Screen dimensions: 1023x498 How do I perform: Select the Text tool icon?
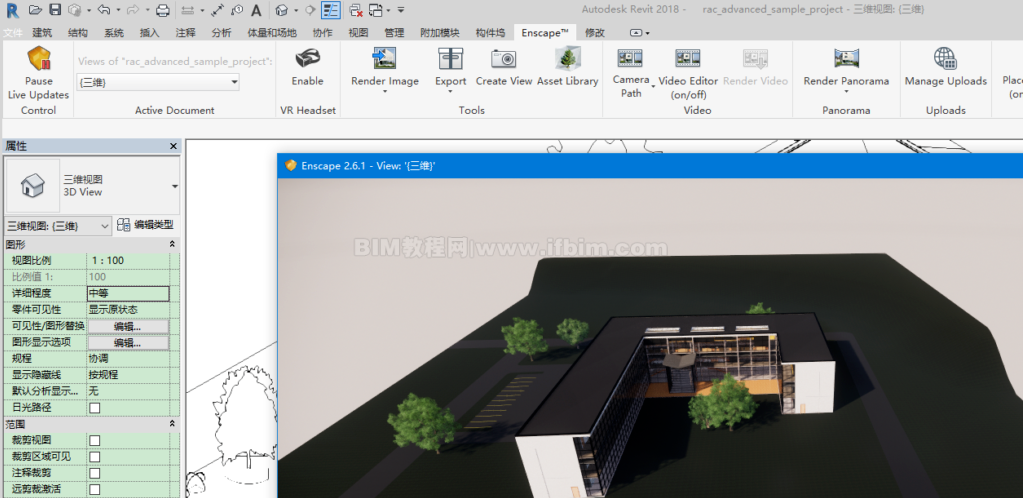(x=256, y=10)
